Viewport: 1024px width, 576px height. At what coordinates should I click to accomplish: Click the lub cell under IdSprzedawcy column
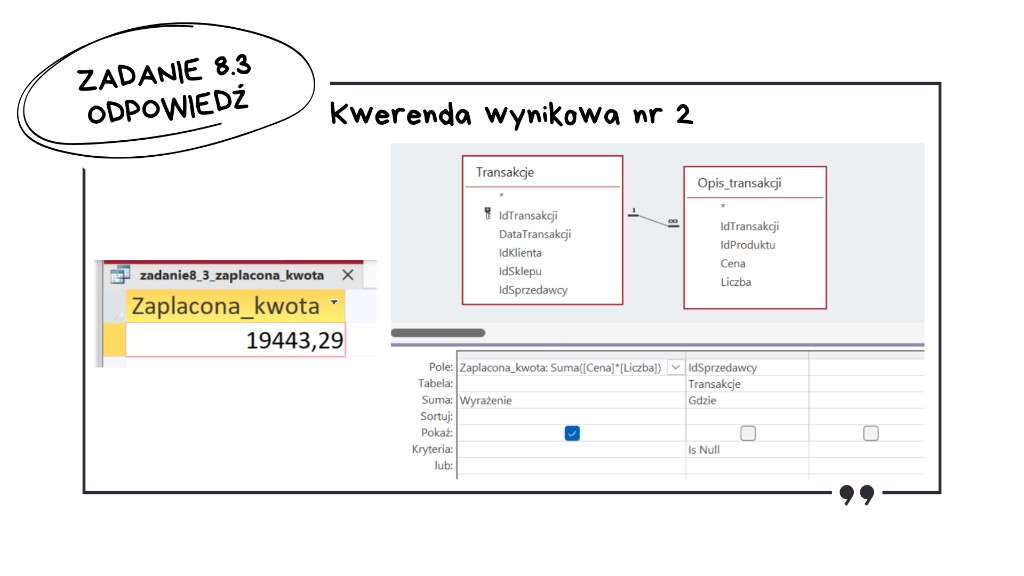[747, 466]
